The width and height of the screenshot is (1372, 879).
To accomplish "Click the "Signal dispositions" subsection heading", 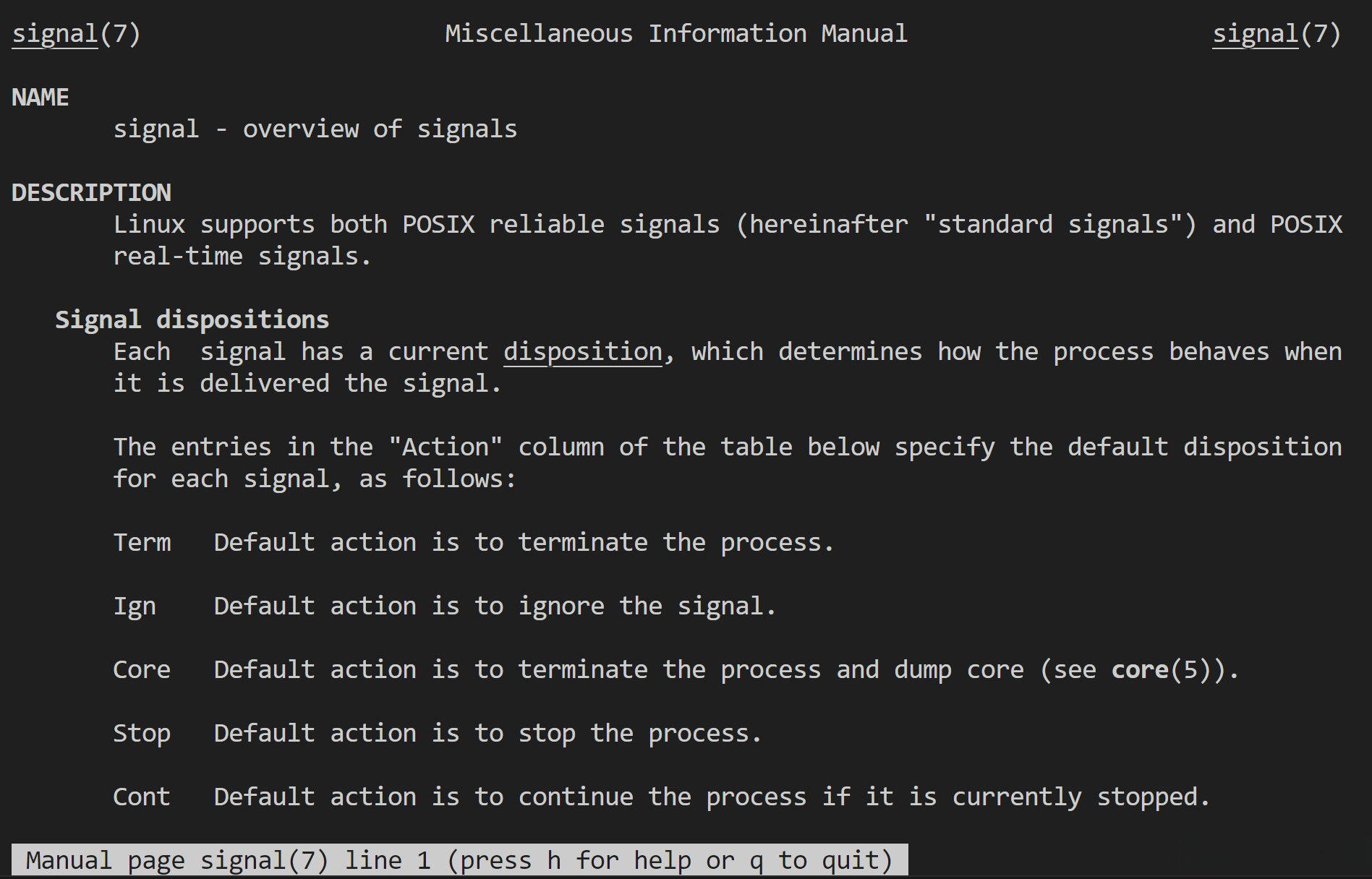I will point(192,320).
